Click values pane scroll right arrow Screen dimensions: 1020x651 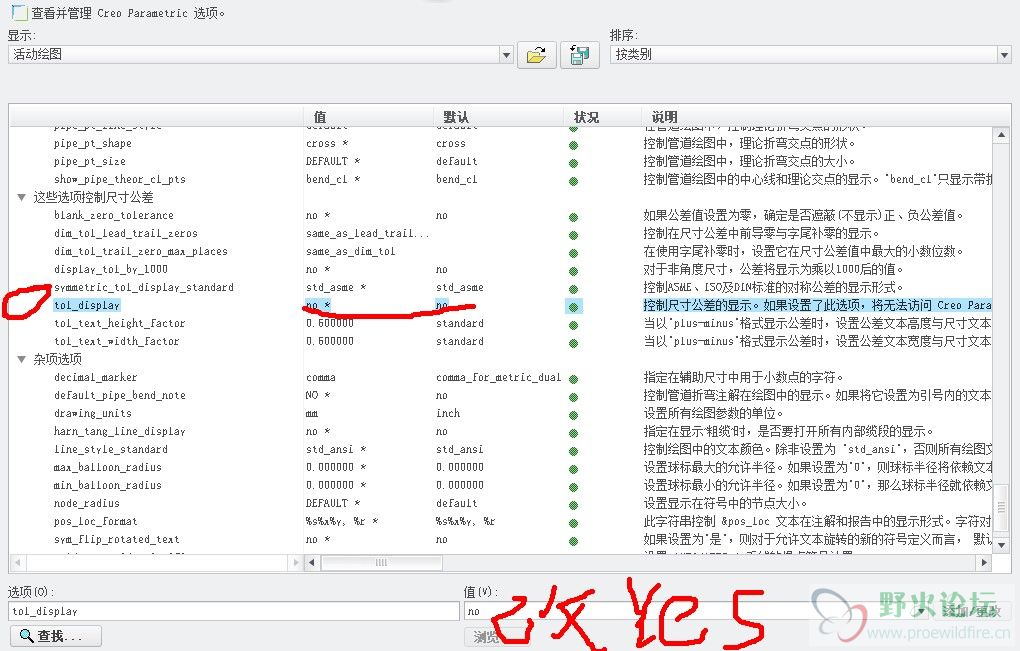984,562
